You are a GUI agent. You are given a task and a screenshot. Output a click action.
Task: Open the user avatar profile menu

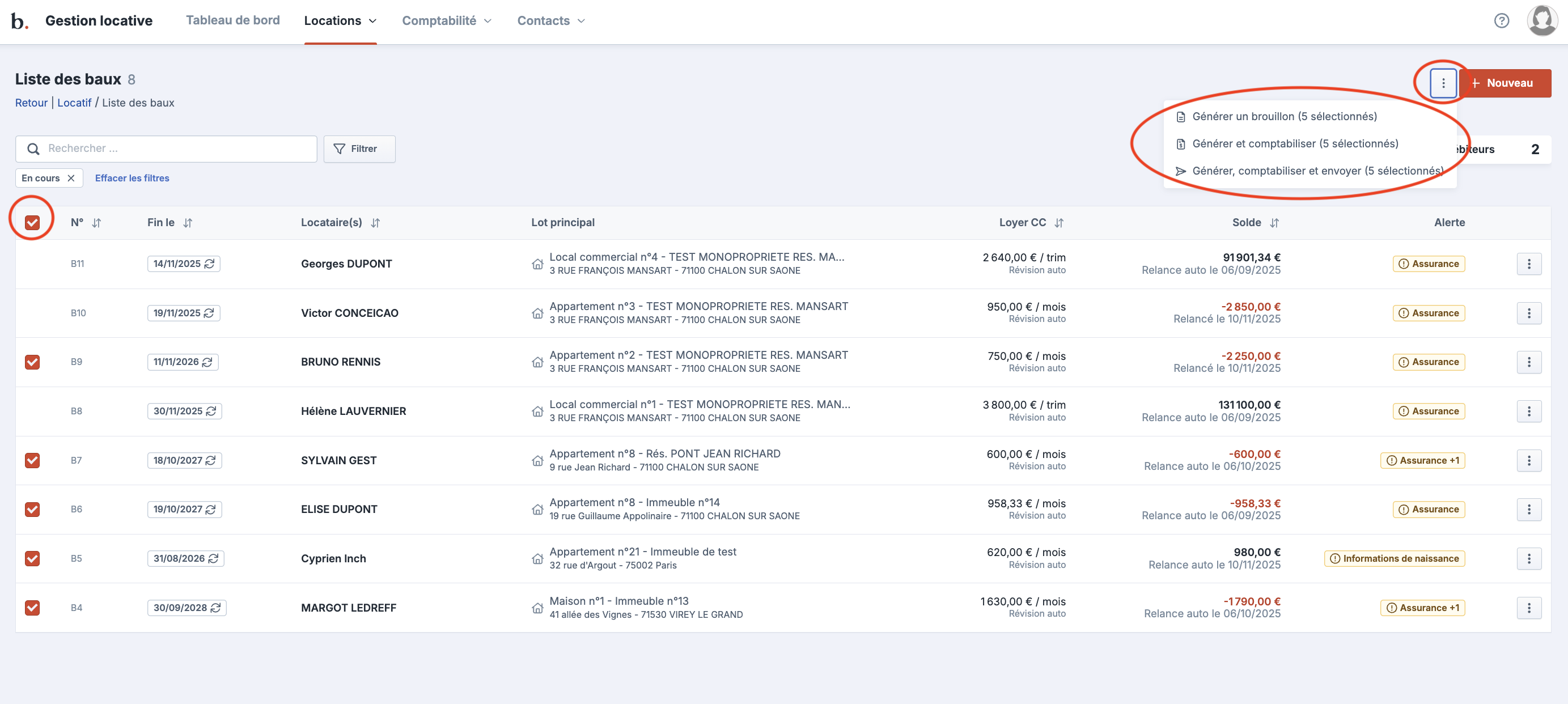tap(1541, 20)
